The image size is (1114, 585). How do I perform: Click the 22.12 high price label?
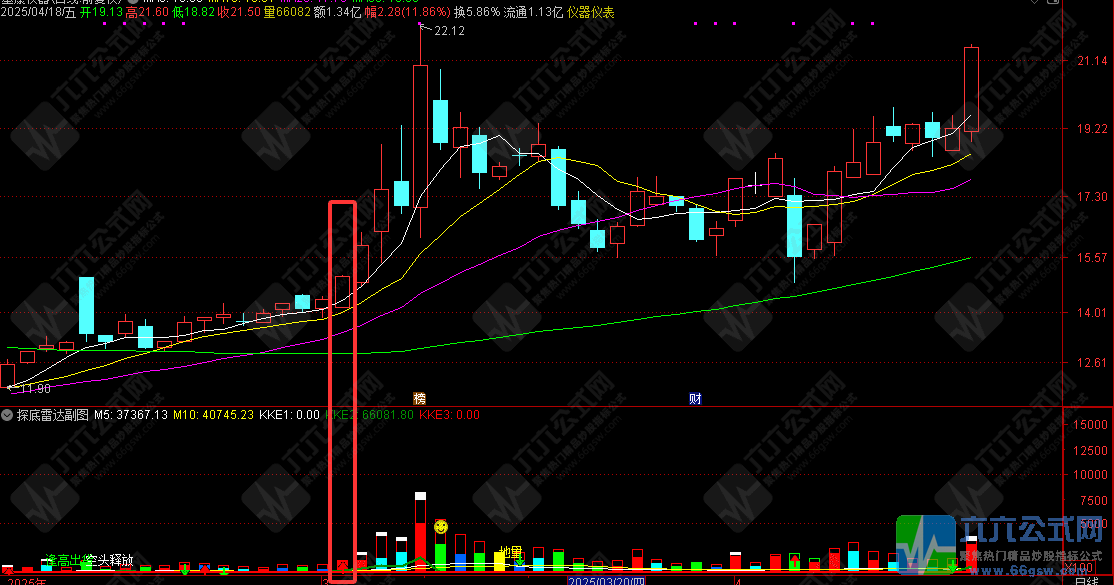pyautogui.click(x=450, y=32)
